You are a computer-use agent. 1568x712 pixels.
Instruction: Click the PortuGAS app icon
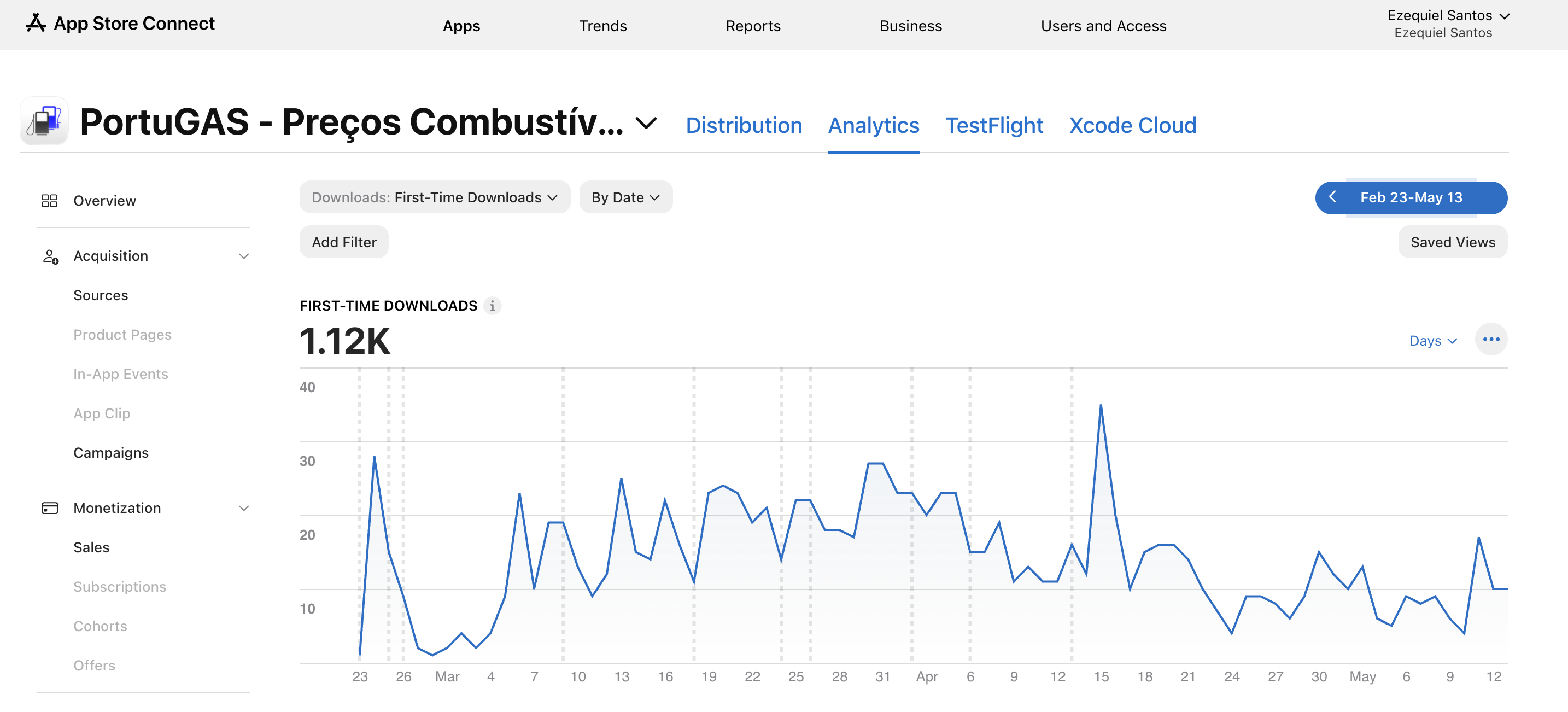44,121
